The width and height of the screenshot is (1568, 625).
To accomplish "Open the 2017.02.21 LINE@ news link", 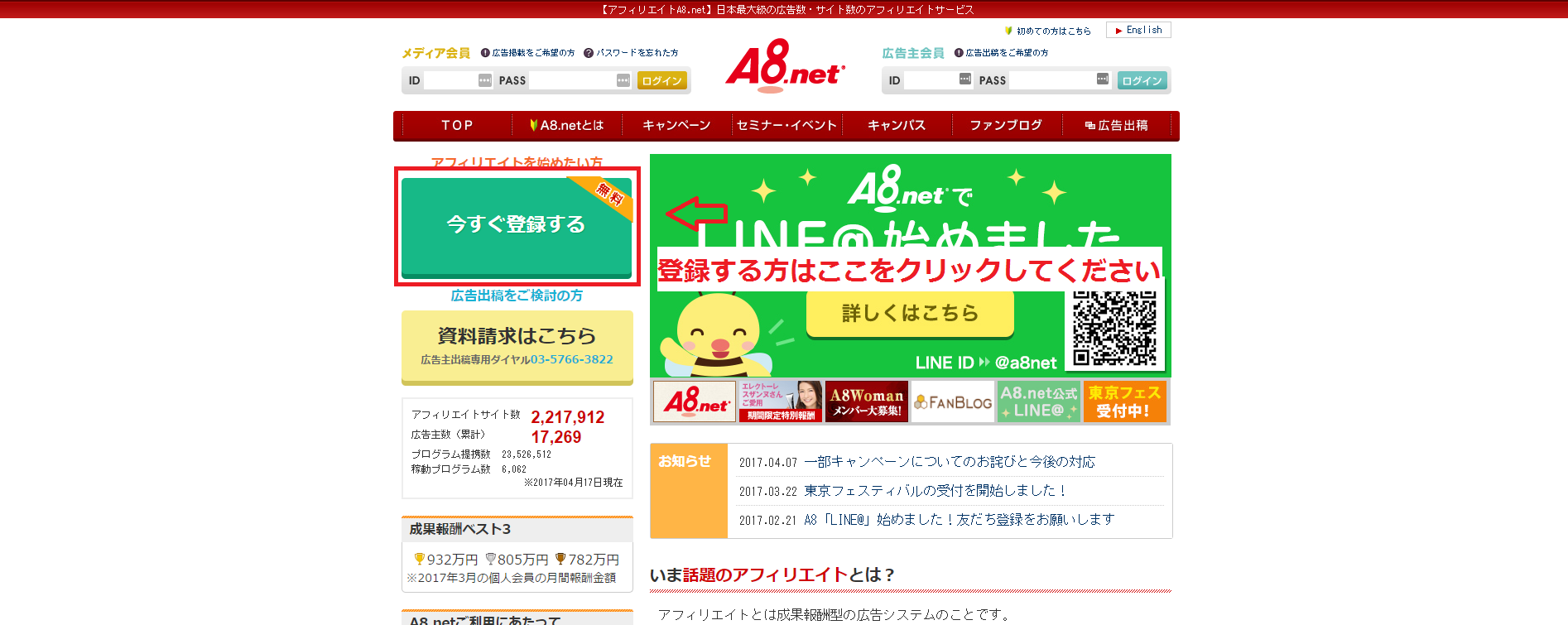I will (x=960, y=520).
